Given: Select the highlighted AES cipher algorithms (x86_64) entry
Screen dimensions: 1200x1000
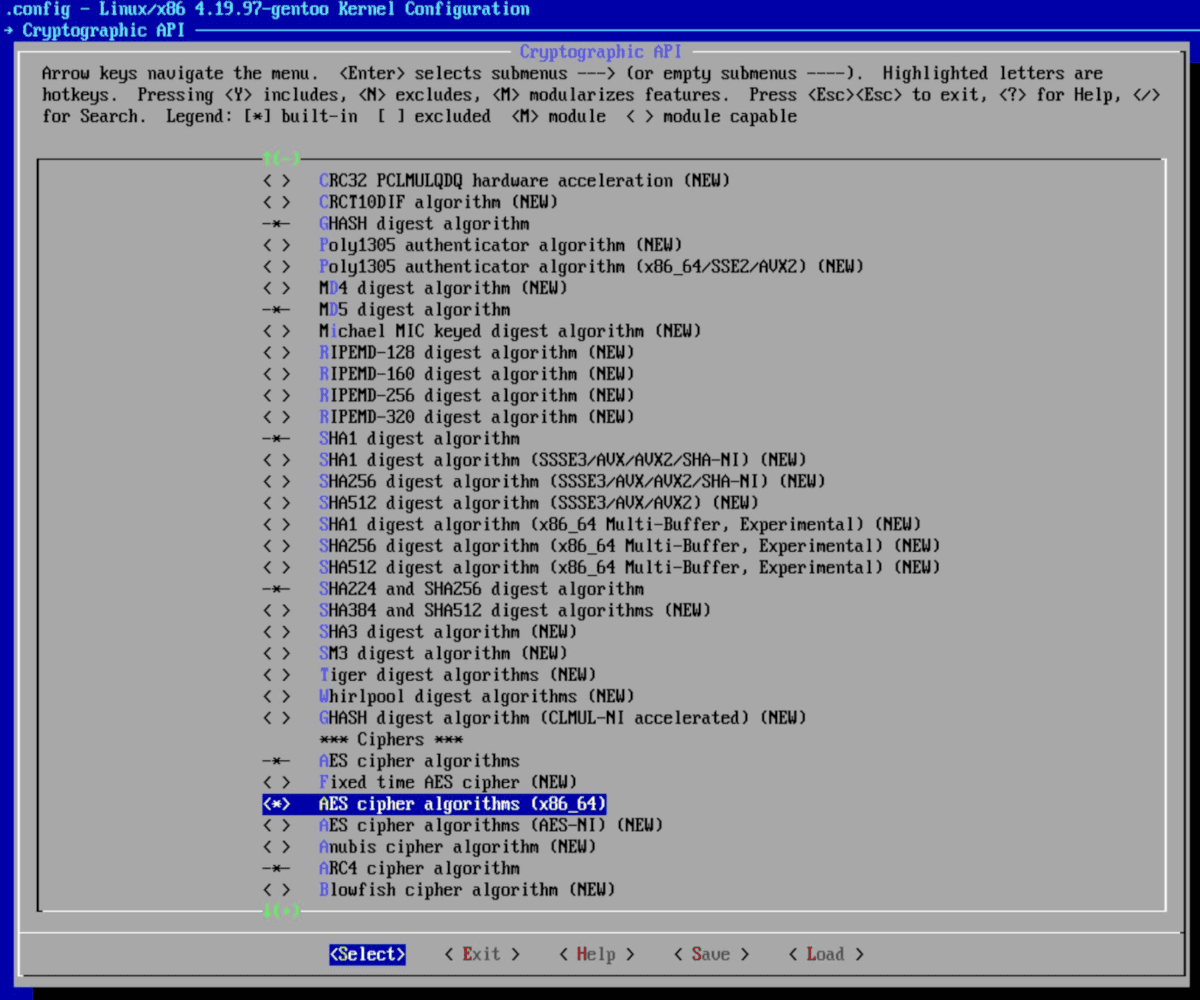Looking at the screenshot, I should pyautogui.click(x=462, y=804).
